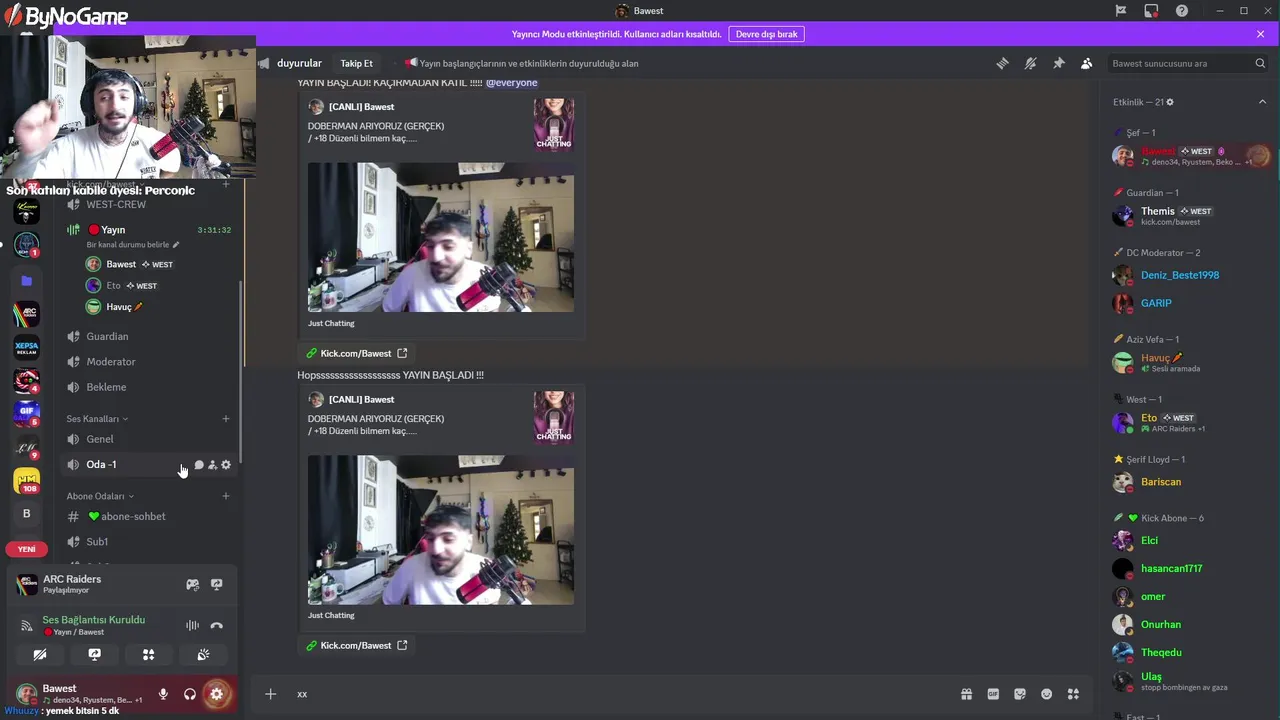
Task: Toggle camera in voice panel
Action: point(40,655)
